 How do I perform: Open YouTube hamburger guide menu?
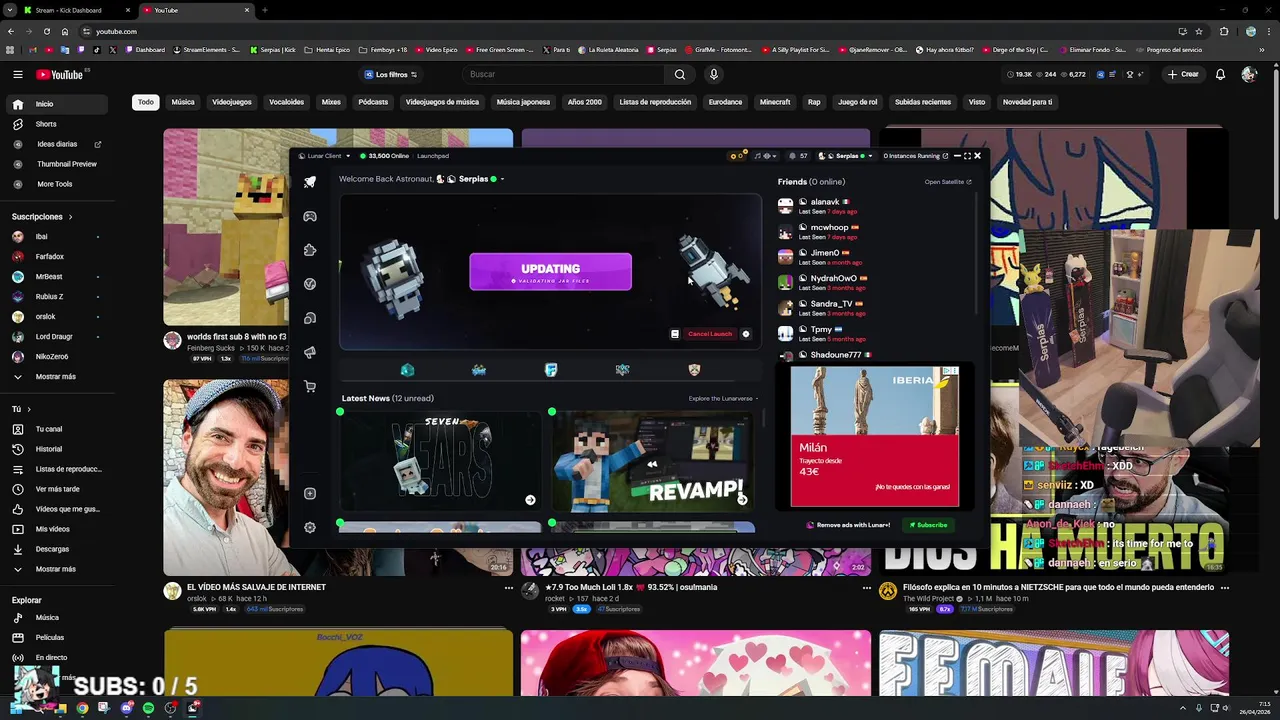coord(18,74)
